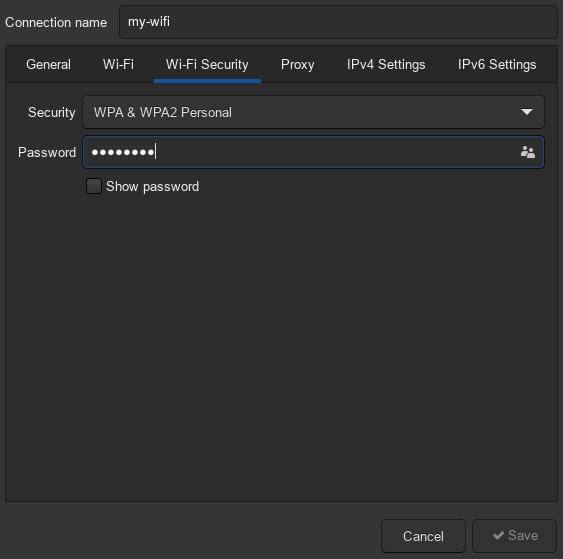563x559 pixels.
Task: Click the Security field label
Action: point(52,112)
